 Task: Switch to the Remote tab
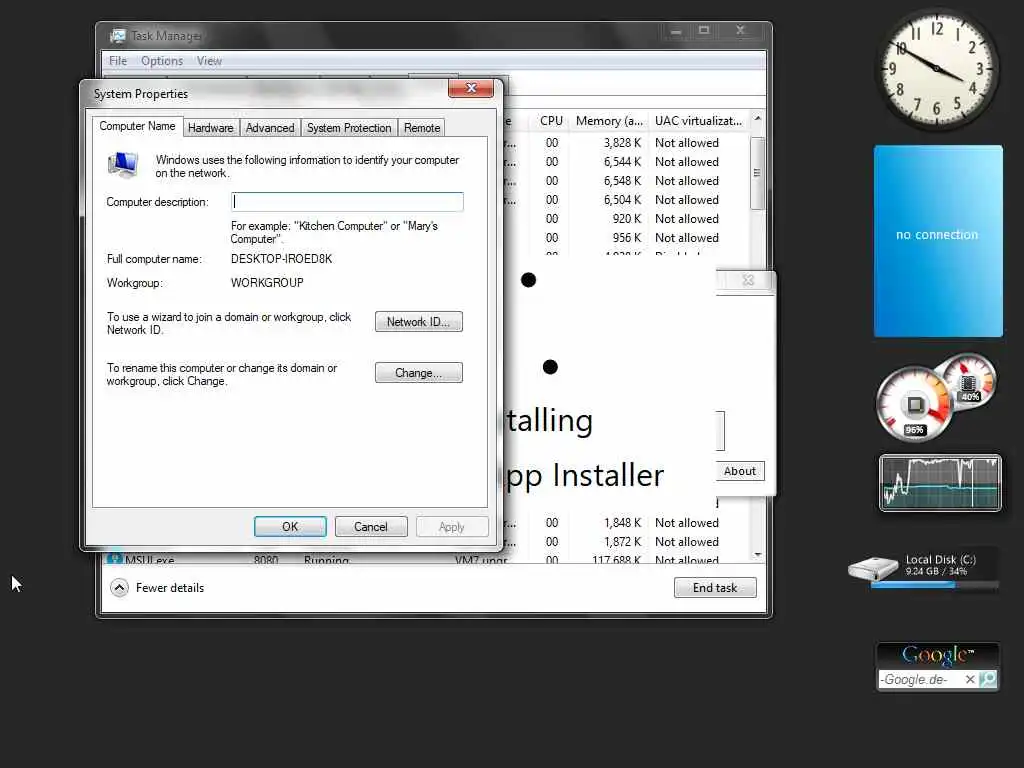coord(422,128)
